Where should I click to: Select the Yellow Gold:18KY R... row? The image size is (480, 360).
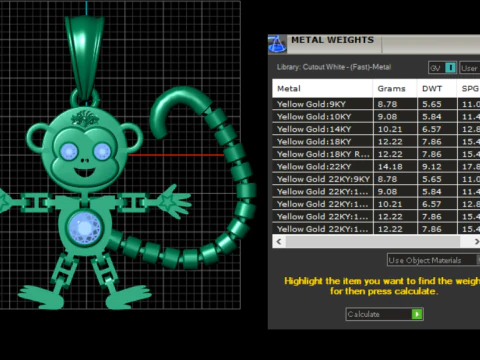coord(376,154)
